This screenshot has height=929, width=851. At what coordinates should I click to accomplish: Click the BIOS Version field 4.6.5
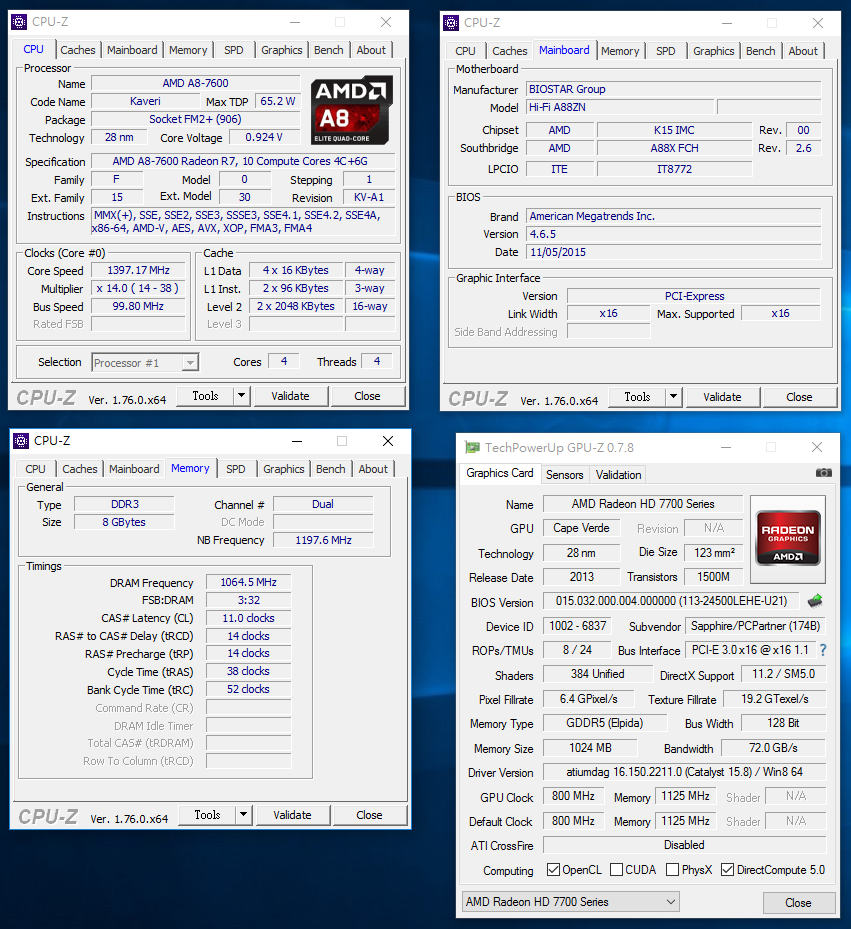click(674, 234)
